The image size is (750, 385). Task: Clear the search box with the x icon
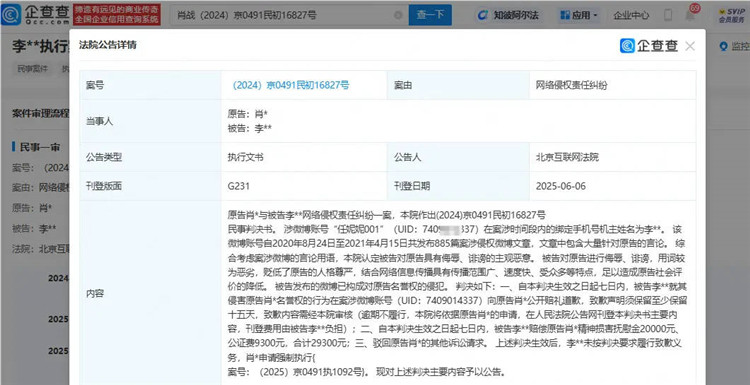coord(398,15)
